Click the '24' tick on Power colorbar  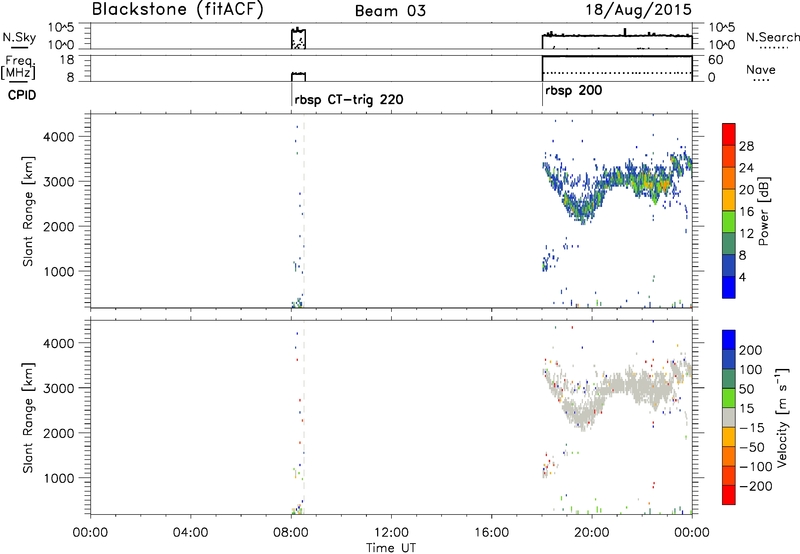tap(746, 168)
